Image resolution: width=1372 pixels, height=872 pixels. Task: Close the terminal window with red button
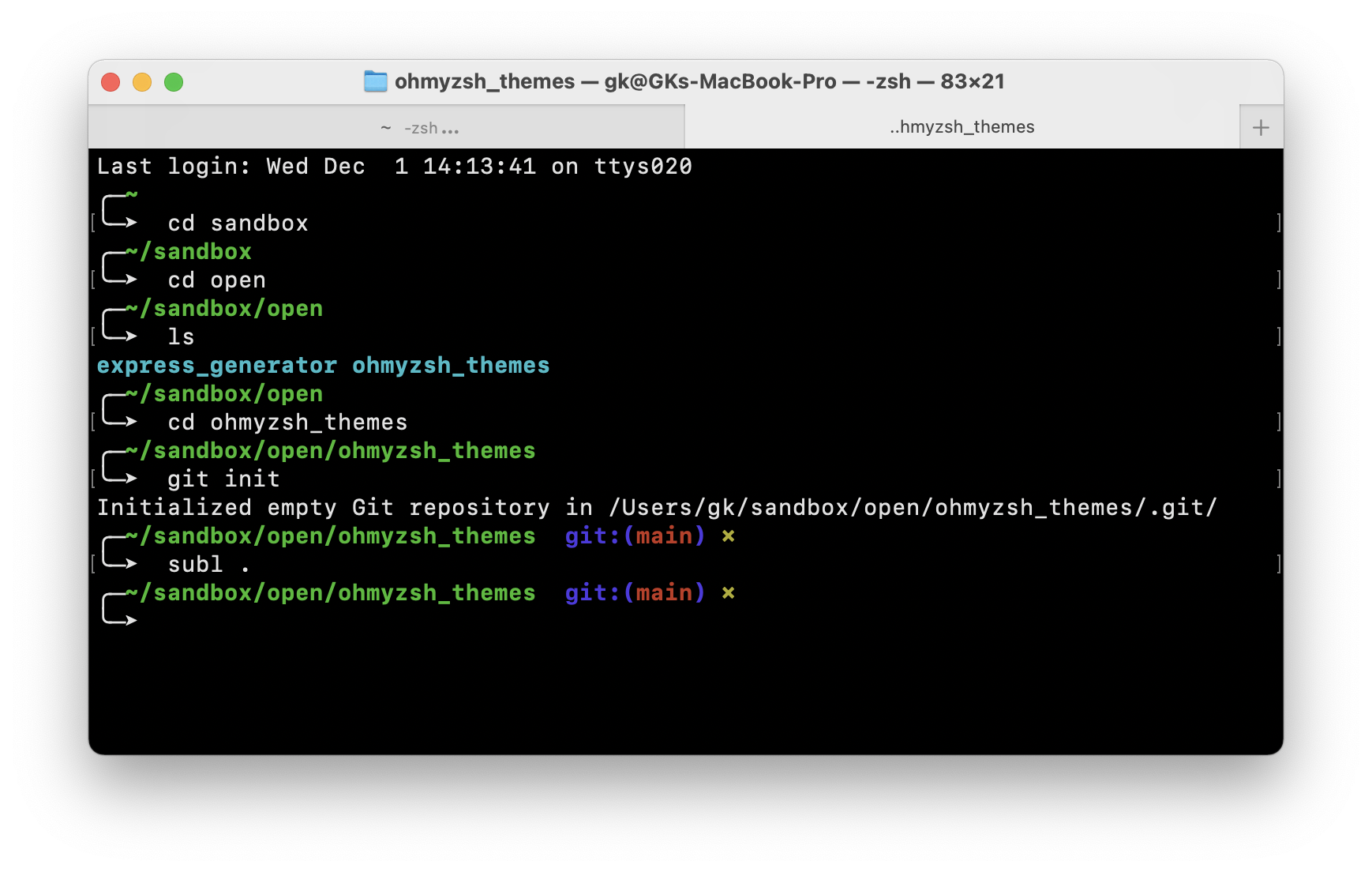[111, 82]
